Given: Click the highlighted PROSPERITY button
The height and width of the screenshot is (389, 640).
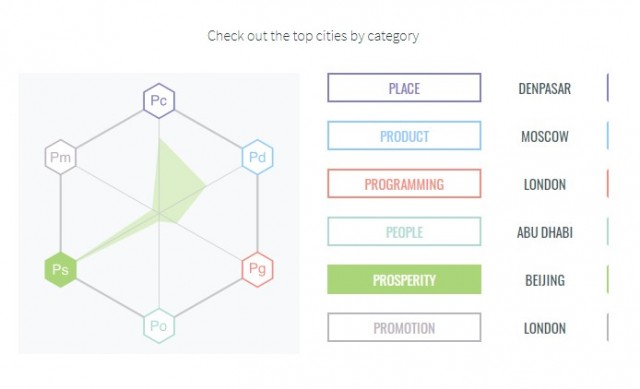Looking at the screenshot, I should (x=404, y=280).
